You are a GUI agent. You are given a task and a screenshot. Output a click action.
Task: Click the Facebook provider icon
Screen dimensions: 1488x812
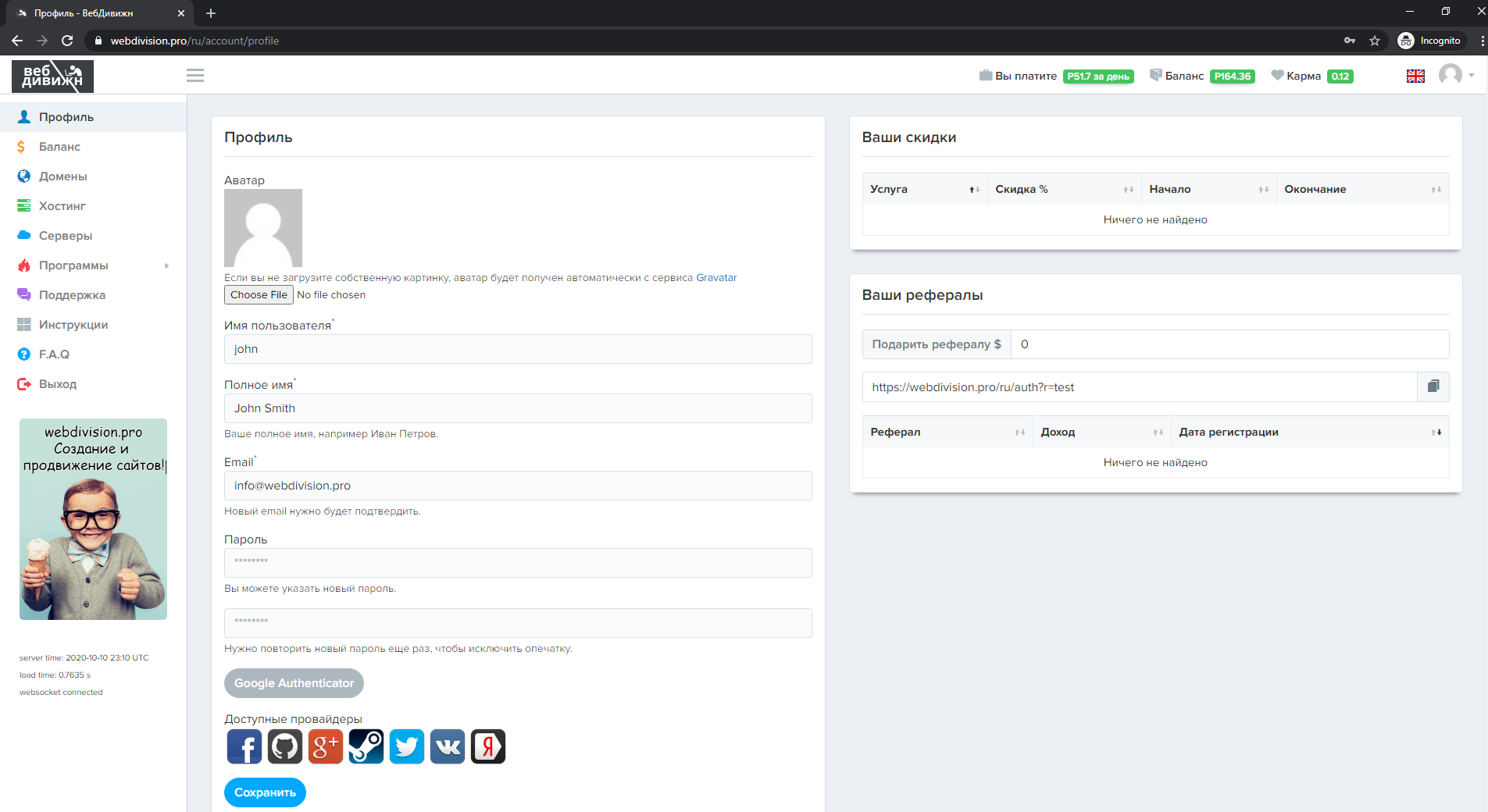244,746
